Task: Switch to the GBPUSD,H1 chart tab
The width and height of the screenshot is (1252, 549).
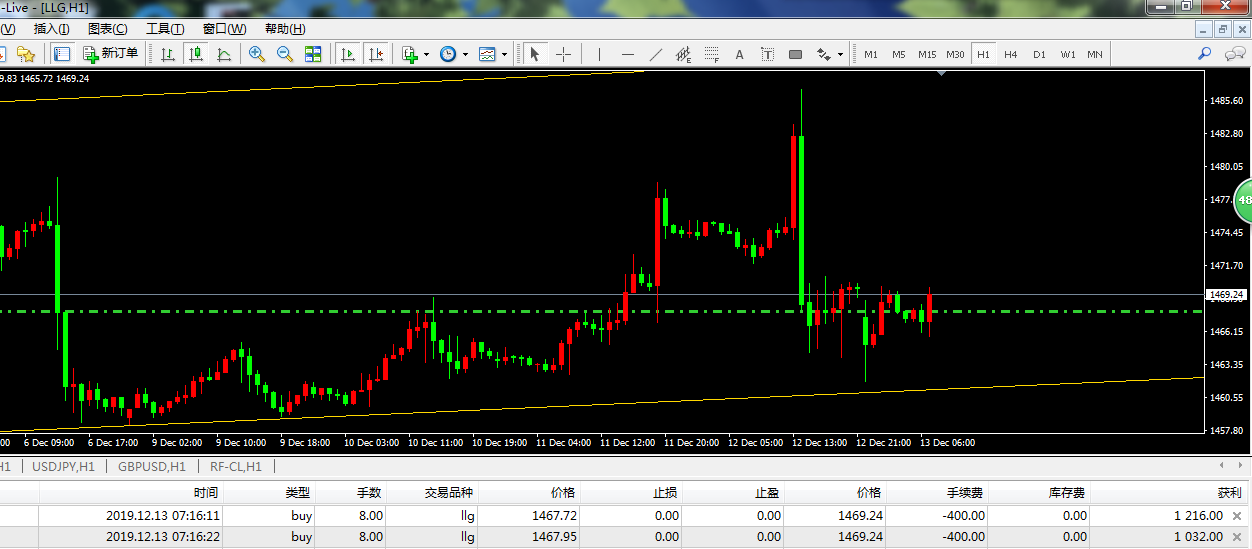Action: click(151, 466)
